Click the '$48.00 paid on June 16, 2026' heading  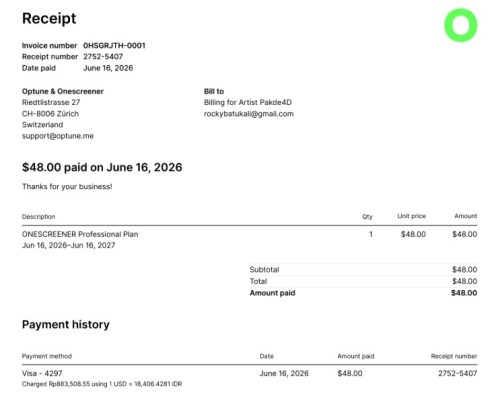point(102,167)
